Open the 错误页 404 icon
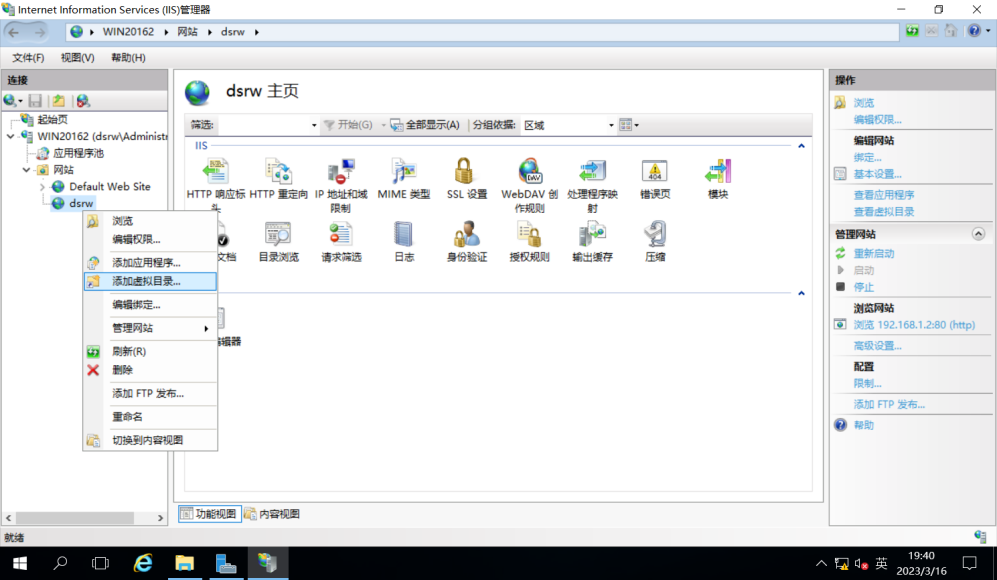This screenshot has width=997, height=580. coord(655,172)
